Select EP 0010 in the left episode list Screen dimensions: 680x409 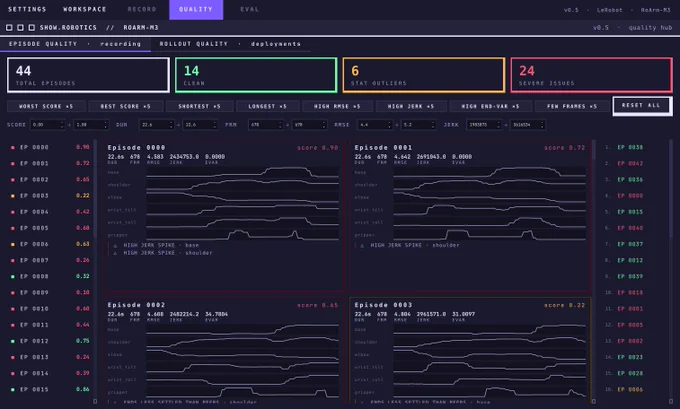click(50, 309)
